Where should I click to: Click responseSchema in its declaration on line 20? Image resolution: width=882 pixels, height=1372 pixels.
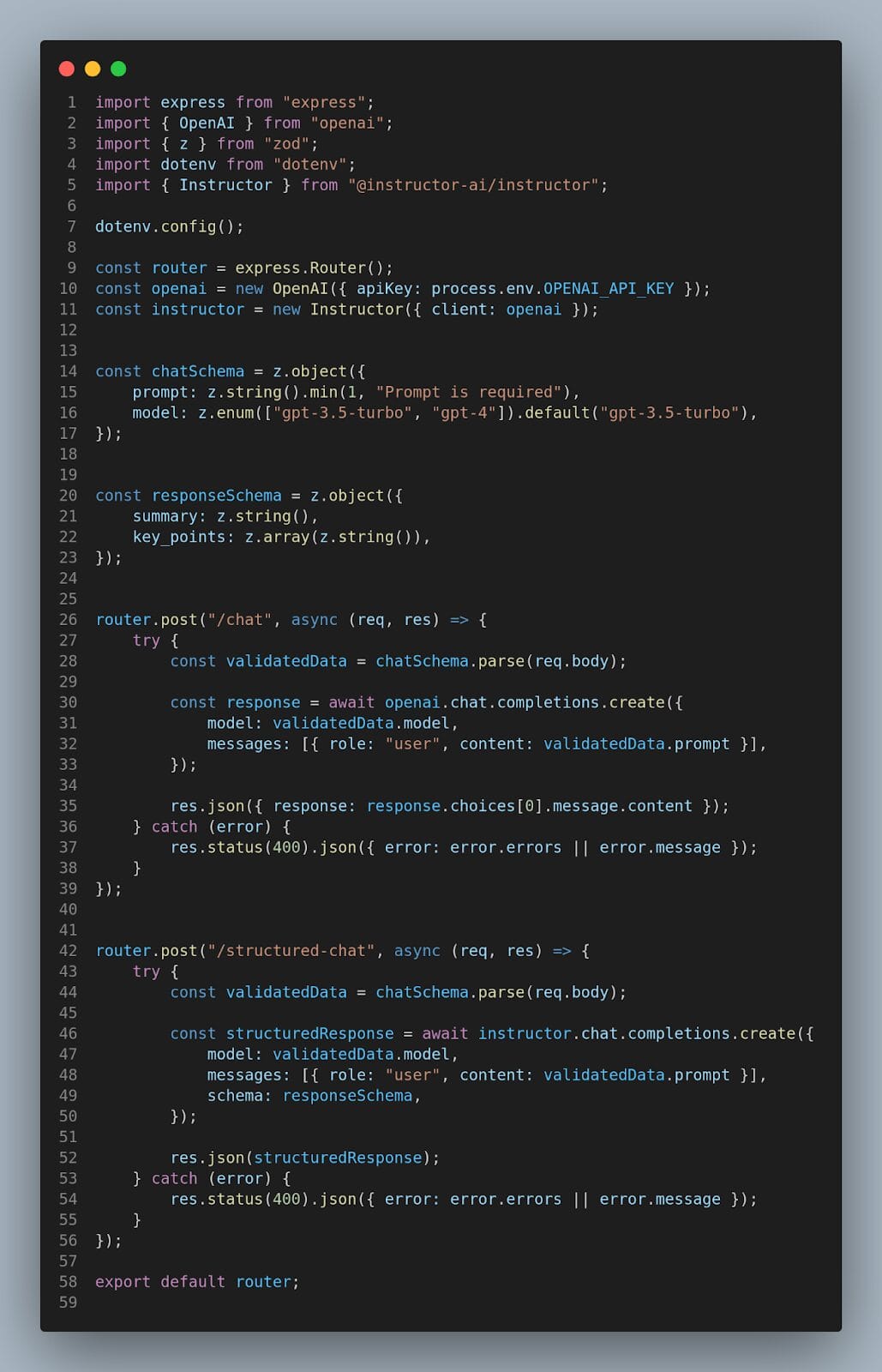point(216,496)
